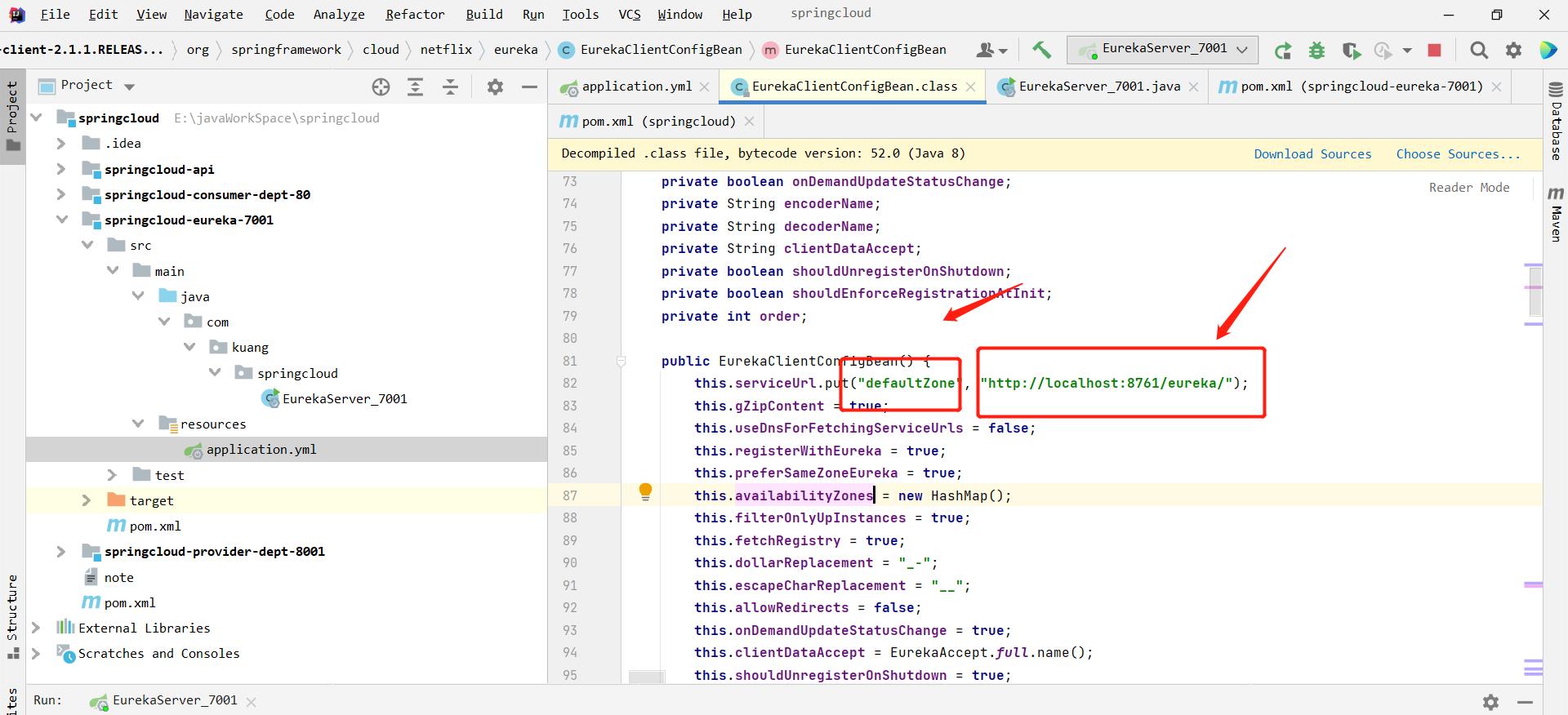Click the yellow intention lightbulb on line 87
The height and width of the screenshot is (715, 1568).
point(645,491)
